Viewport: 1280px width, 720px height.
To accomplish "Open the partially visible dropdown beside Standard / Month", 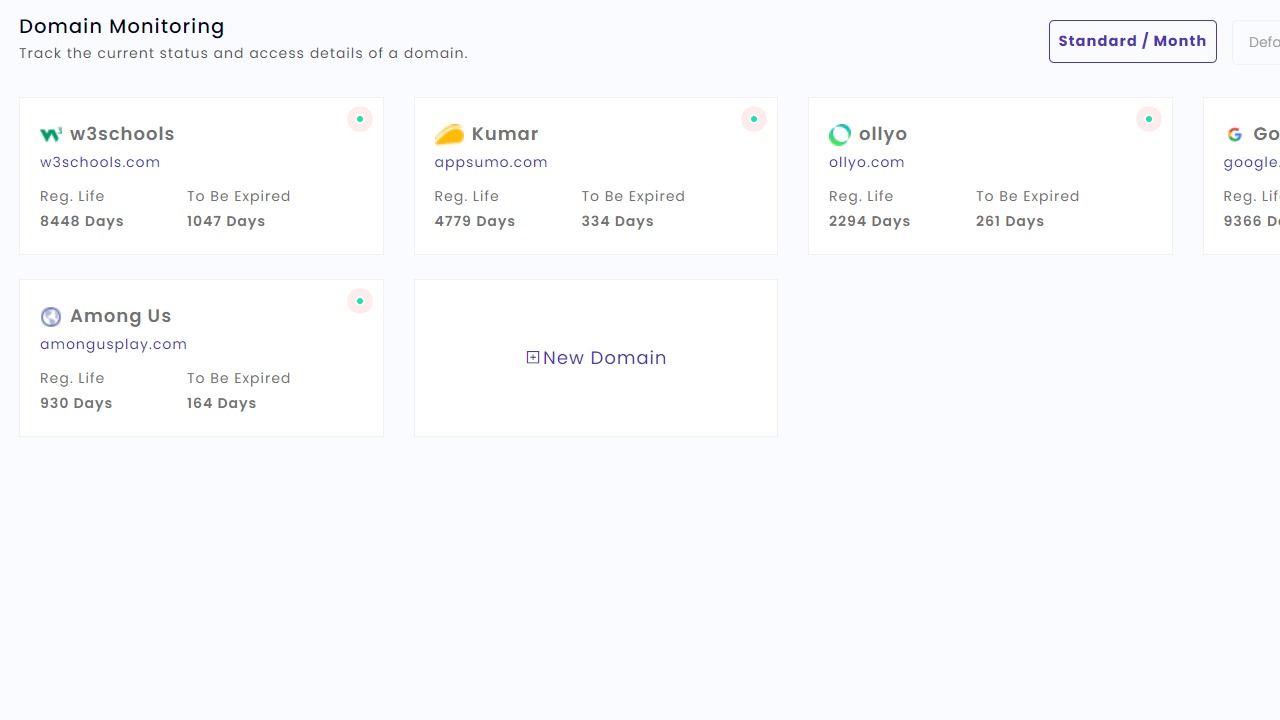I will tap(1260, 42).
